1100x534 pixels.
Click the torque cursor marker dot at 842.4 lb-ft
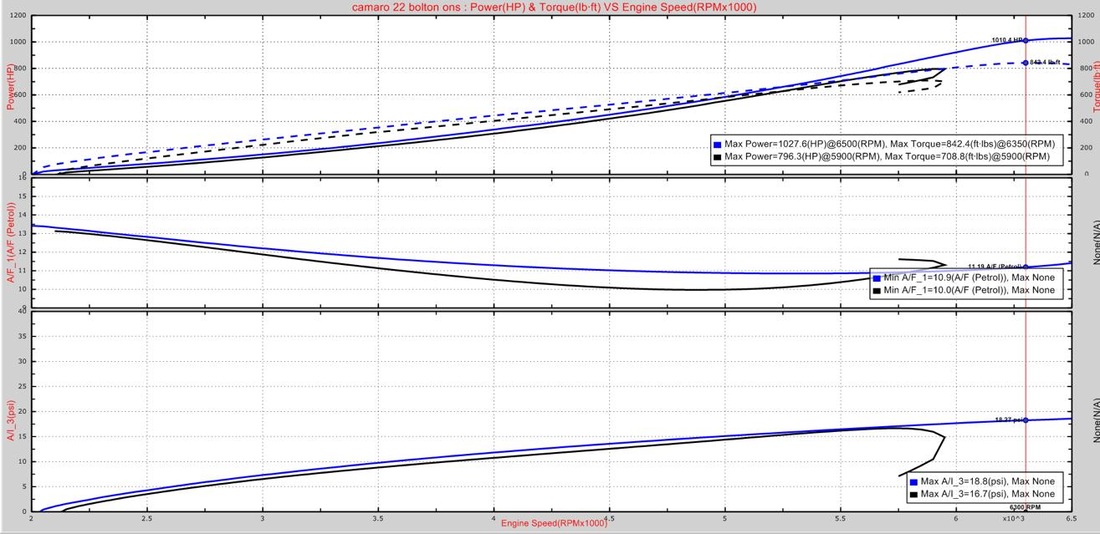pos(1026,62)
